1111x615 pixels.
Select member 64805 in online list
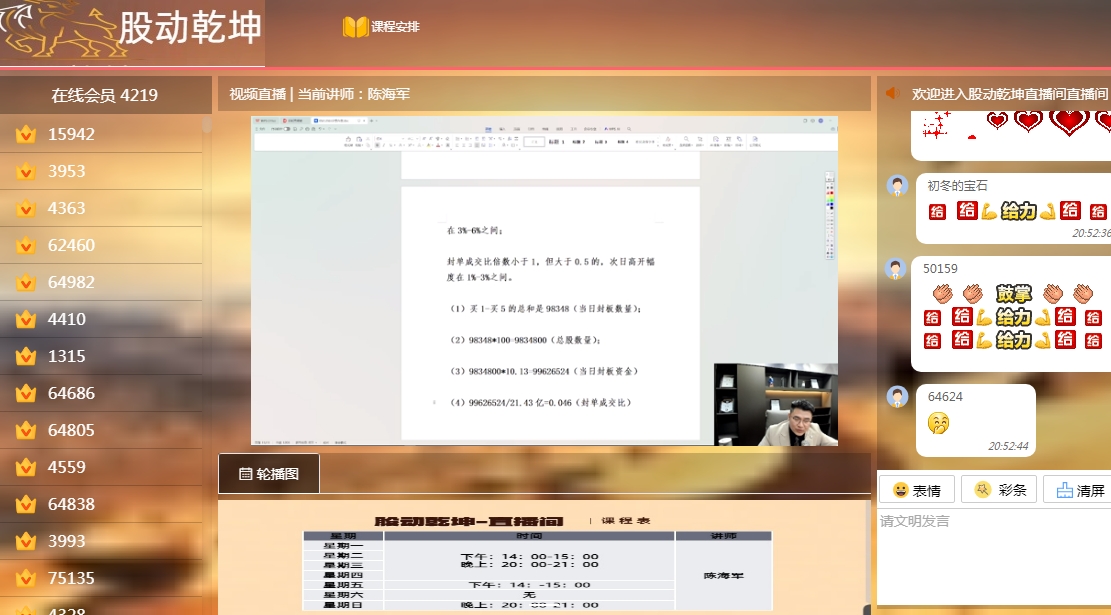pyautogui.click(x=101, y=429)
